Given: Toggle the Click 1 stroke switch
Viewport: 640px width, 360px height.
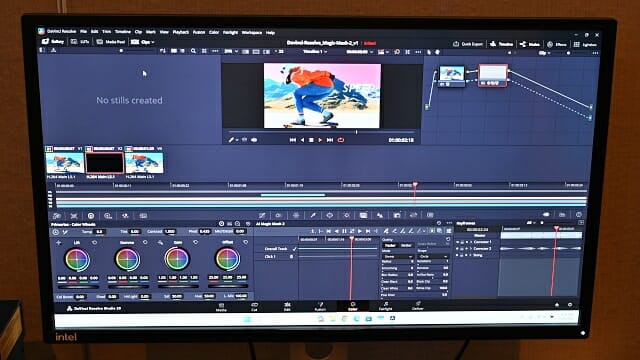Looking at the screenshot, I should (291, 257).
